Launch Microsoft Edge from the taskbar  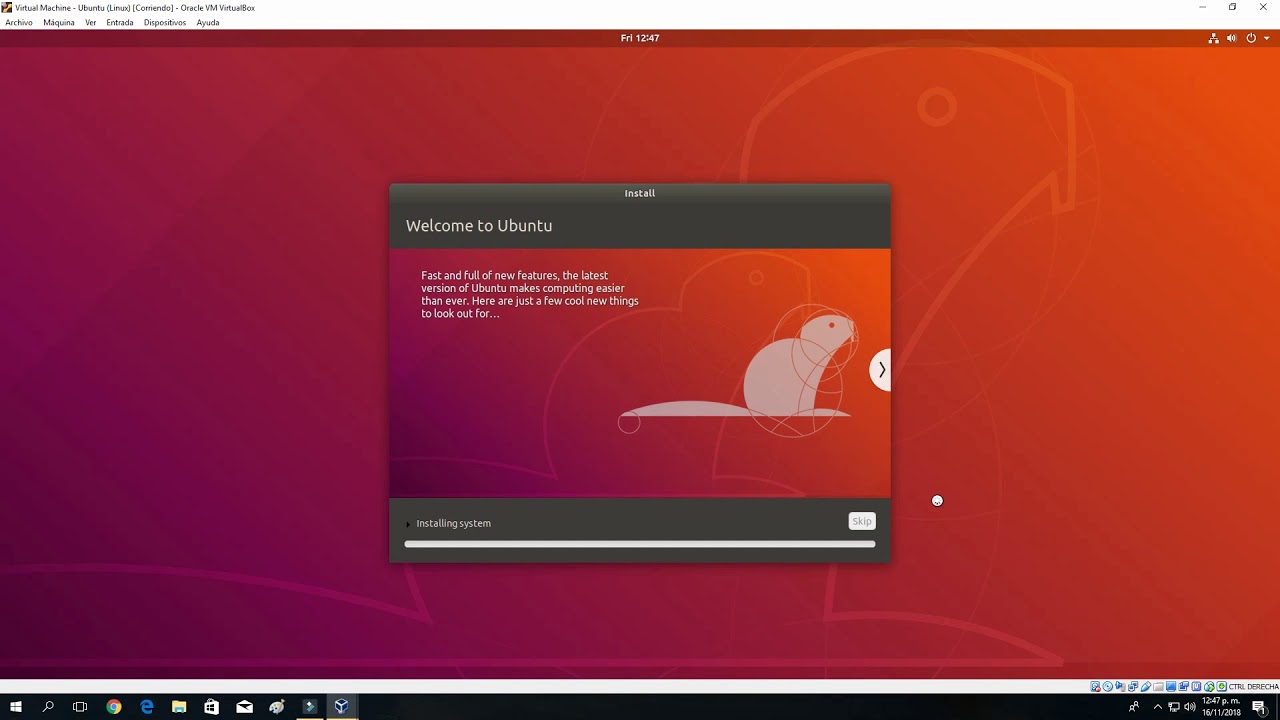coord(147,707)
